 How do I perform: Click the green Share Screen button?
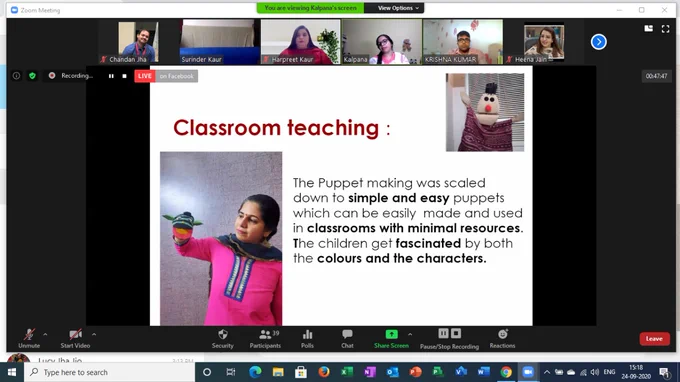click(391, 338)
